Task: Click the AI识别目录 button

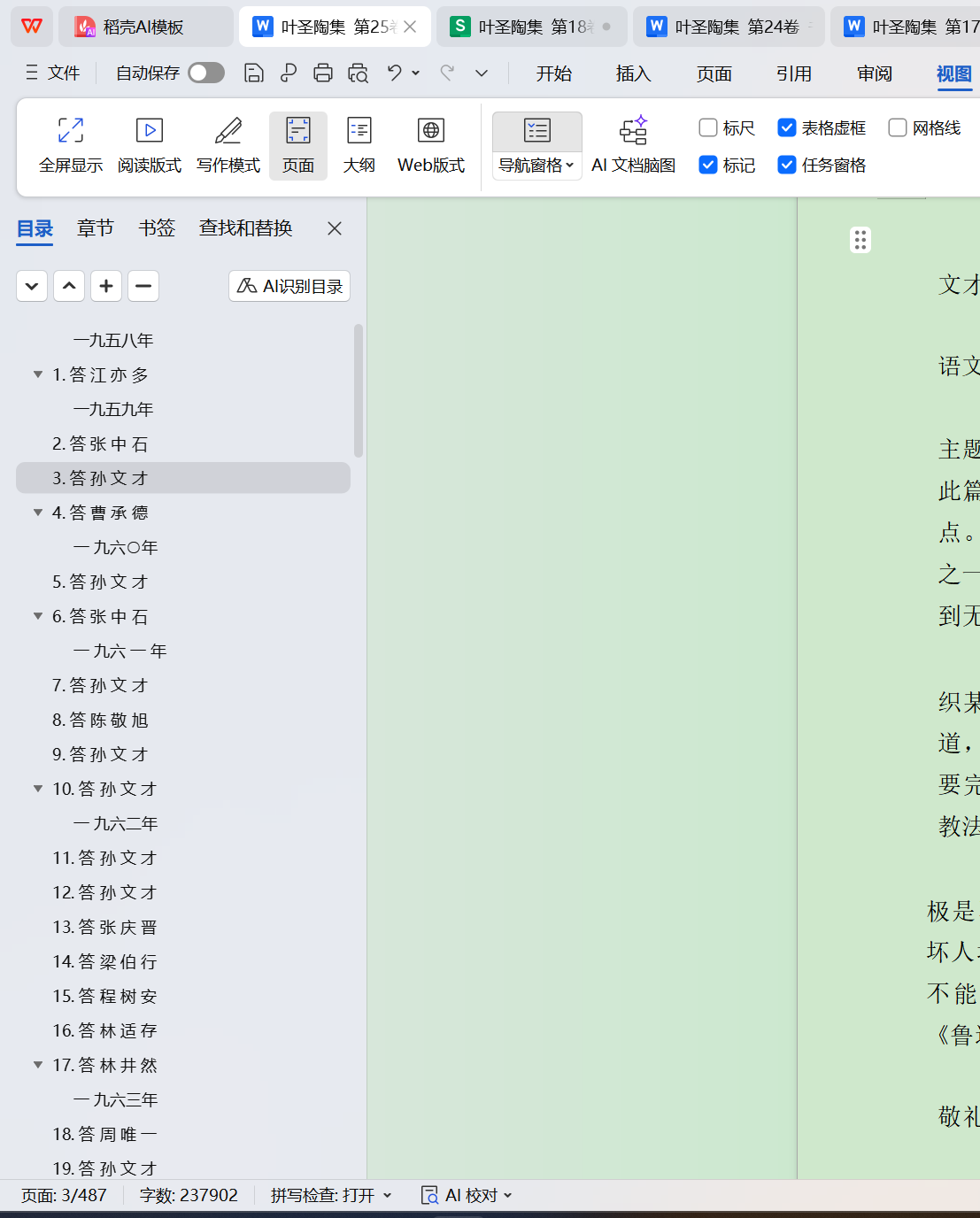Action: pos(289,286)
